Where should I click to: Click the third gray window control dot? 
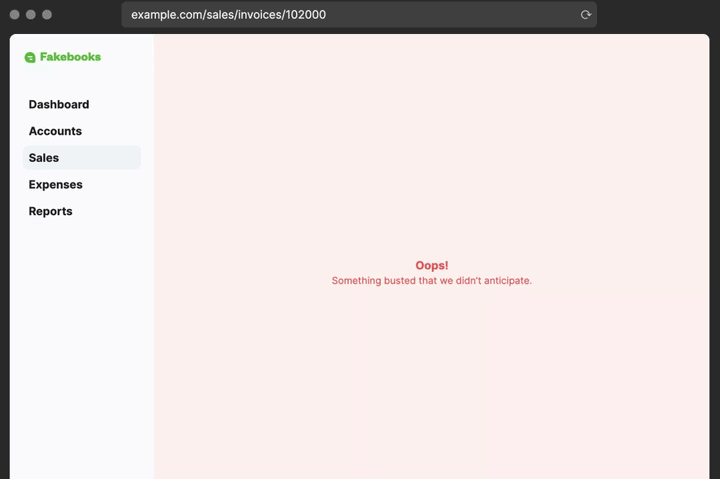pyautogui.click(x=47, y=15)
